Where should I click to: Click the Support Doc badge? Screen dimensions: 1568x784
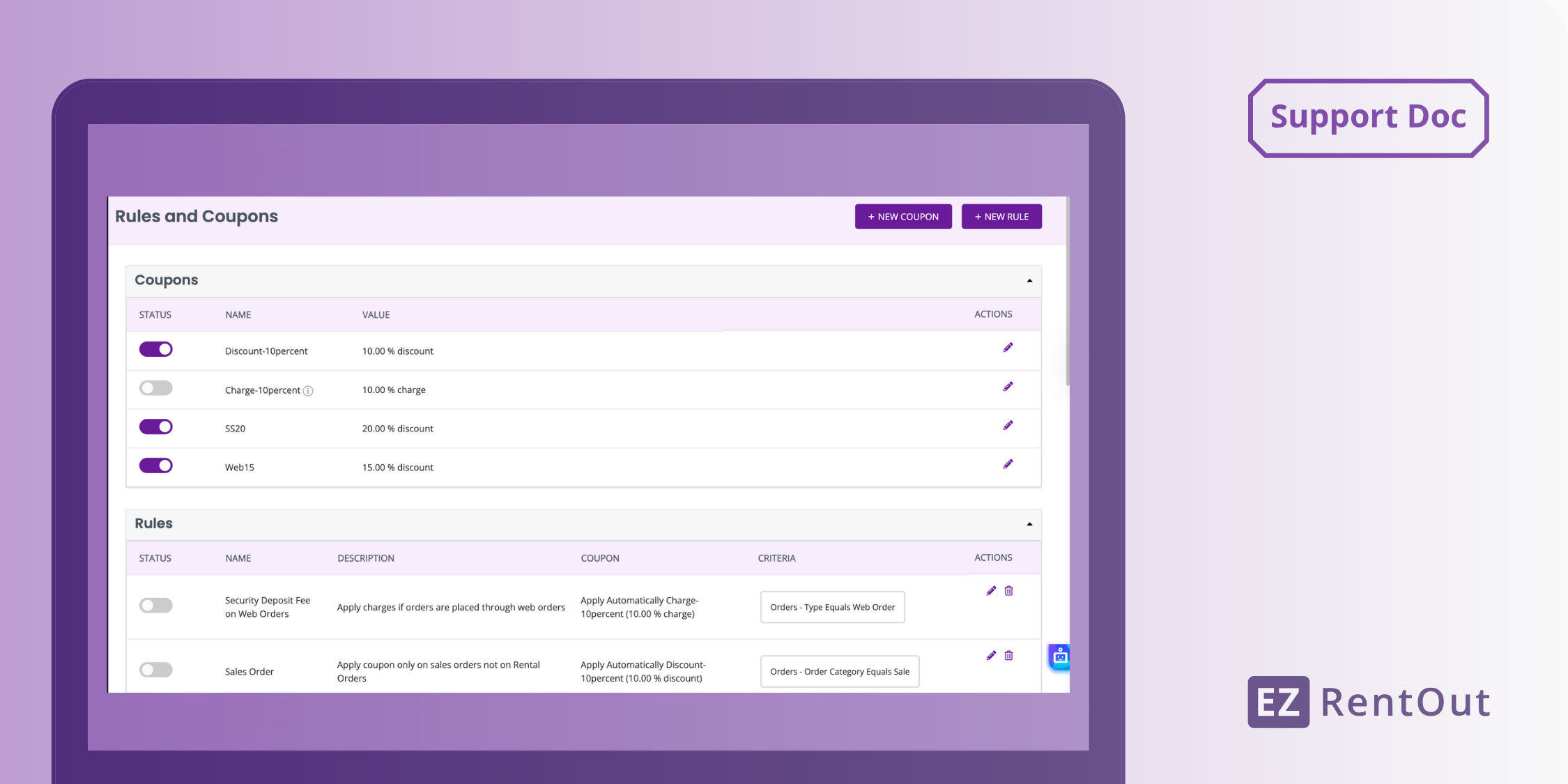pos(1368,118)
